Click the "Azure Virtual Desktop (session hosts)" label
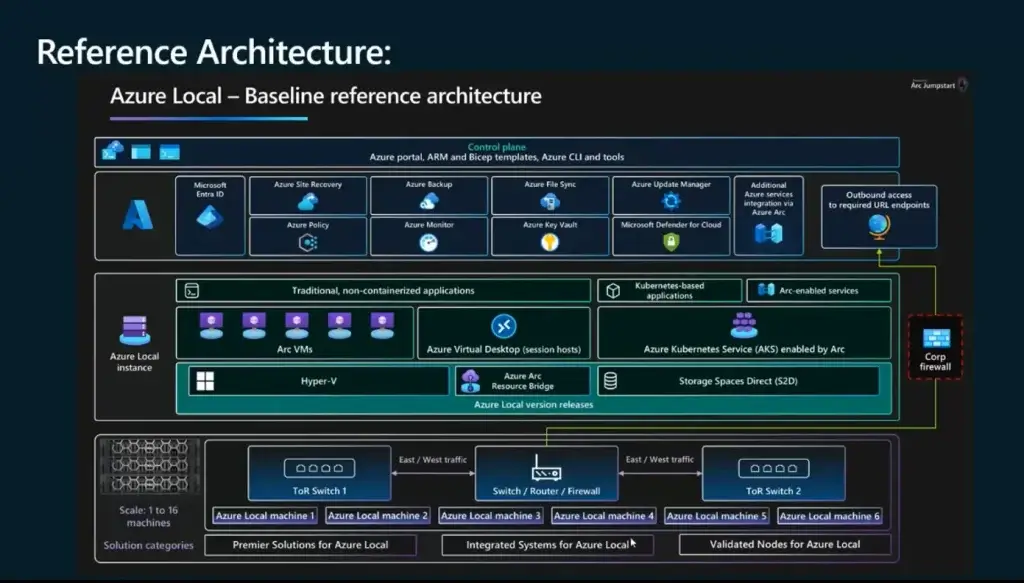The height and width of the screenshot is (583, 1024). tap(504, 349)
